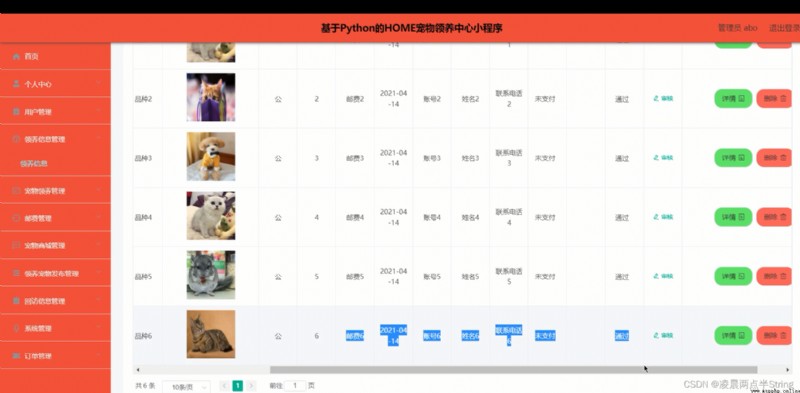Image resolution: width=800 pixels, height=393 pixels.
Task: Click the 审核 edit icon for 品种4 row
Action: pos(656,217)
